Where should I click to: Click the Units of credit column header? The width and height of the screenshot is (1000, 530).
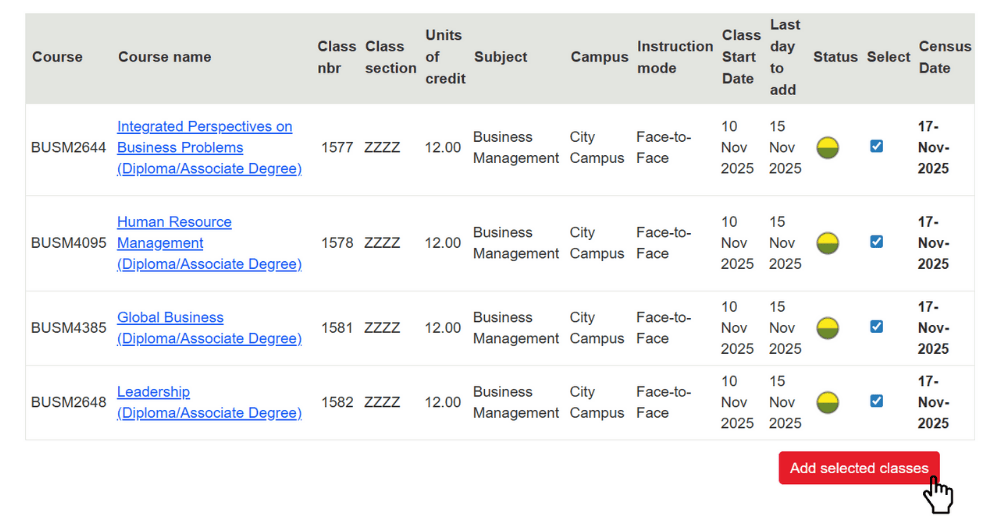(444, 57)
